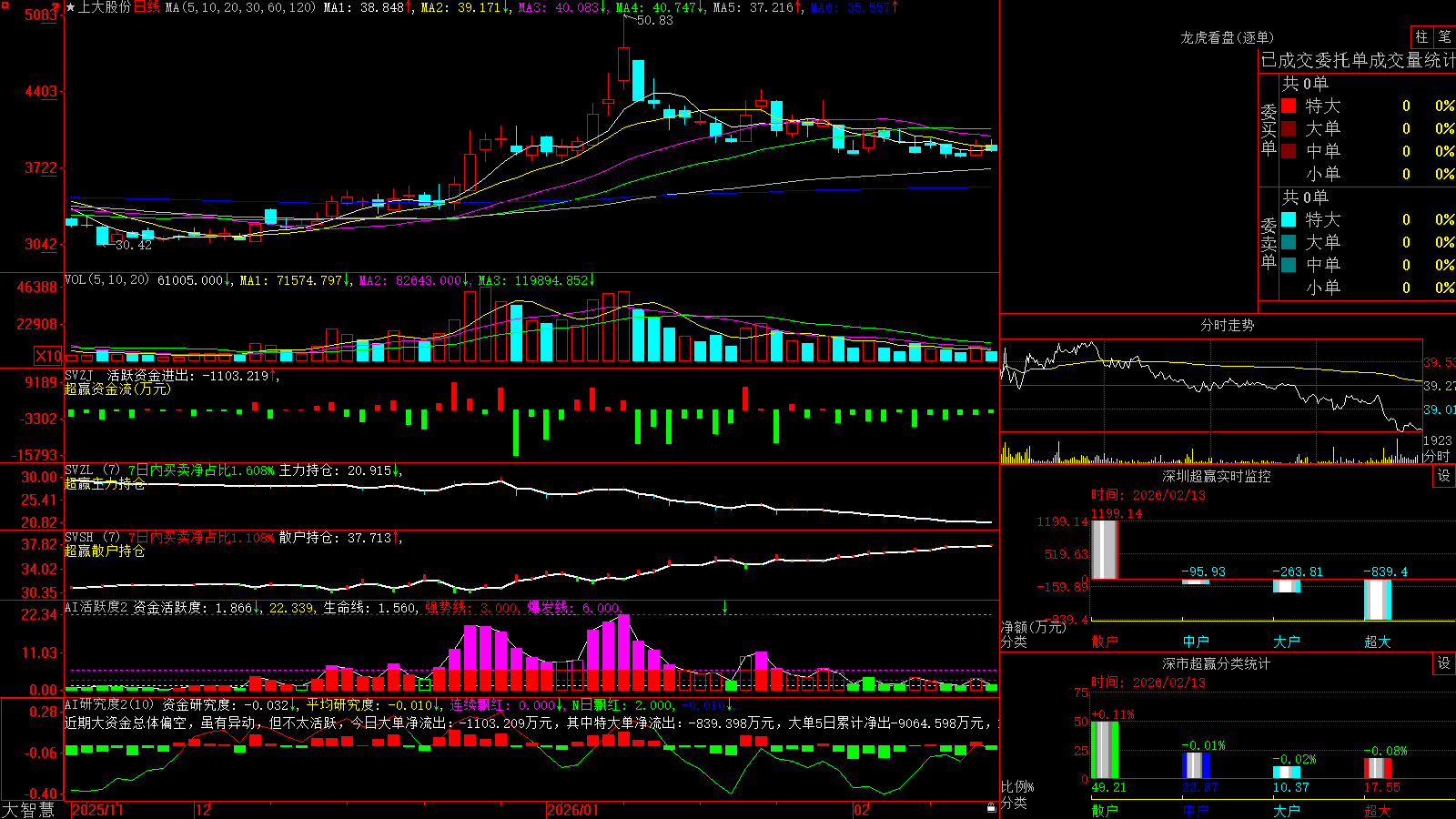The width and height of the screenshot is (1456, 819).
Task: Click the 主力持仓: 20.915 value
Action: [x=335, y=470]
